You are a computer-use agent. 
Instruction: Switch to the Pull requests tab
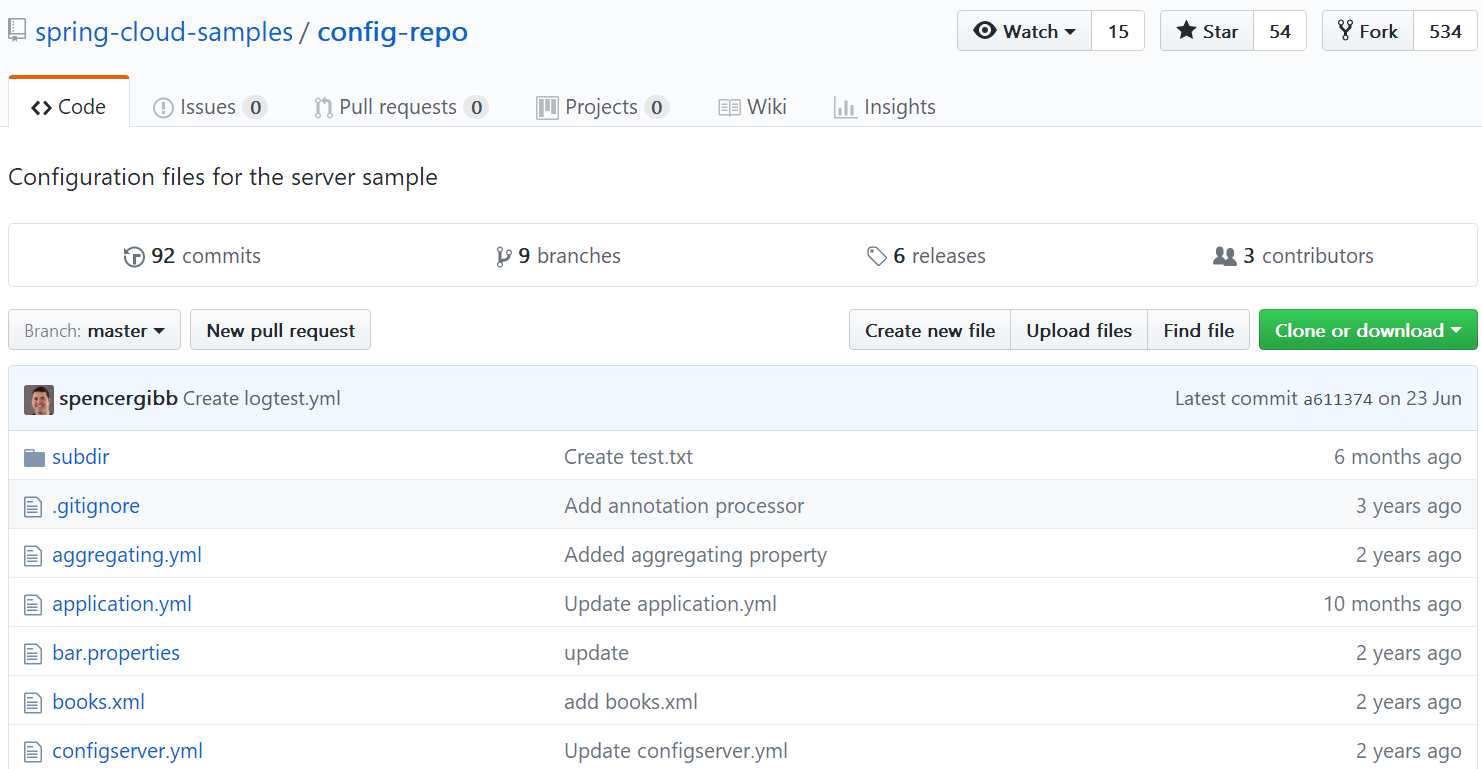click(400, 107)
